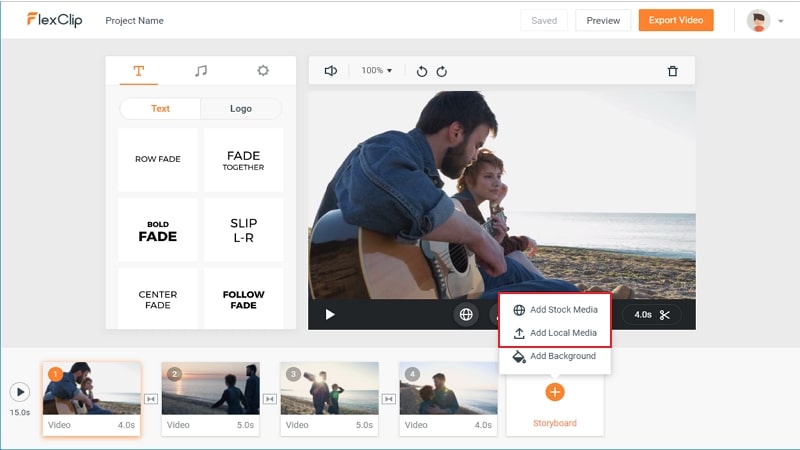Click the globe icon in player bar

tap(466, 314)
